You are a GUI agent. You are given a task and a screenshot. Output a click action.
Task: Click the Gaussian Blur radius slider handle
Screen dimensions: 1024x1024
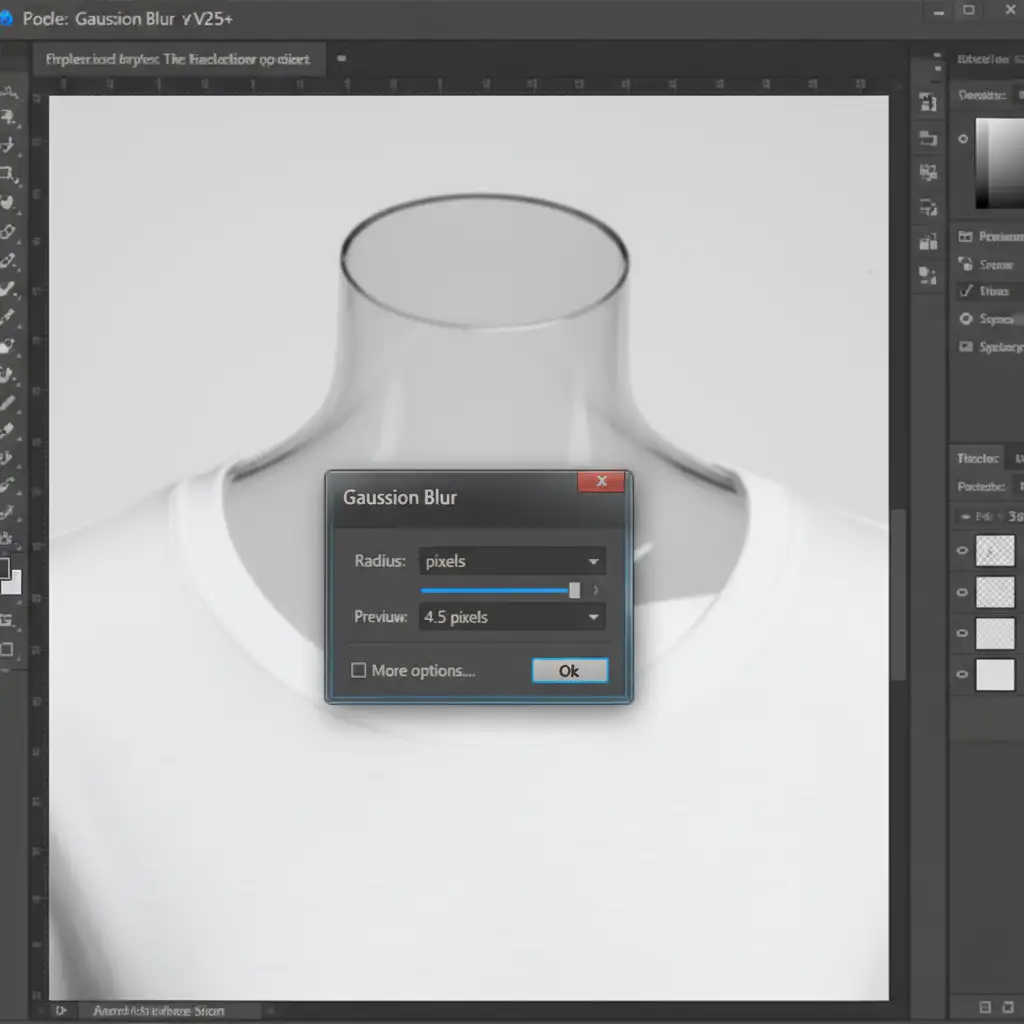[574, 591]
